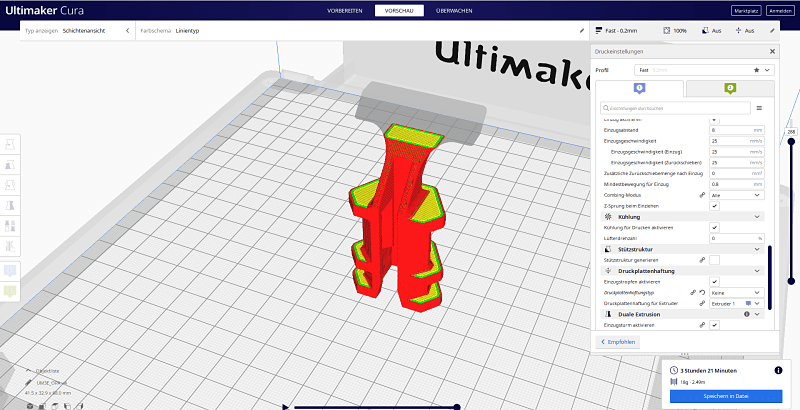Open the Farbschema Linientyp selector
Screen dimensions: 800x410
point(362,31)
